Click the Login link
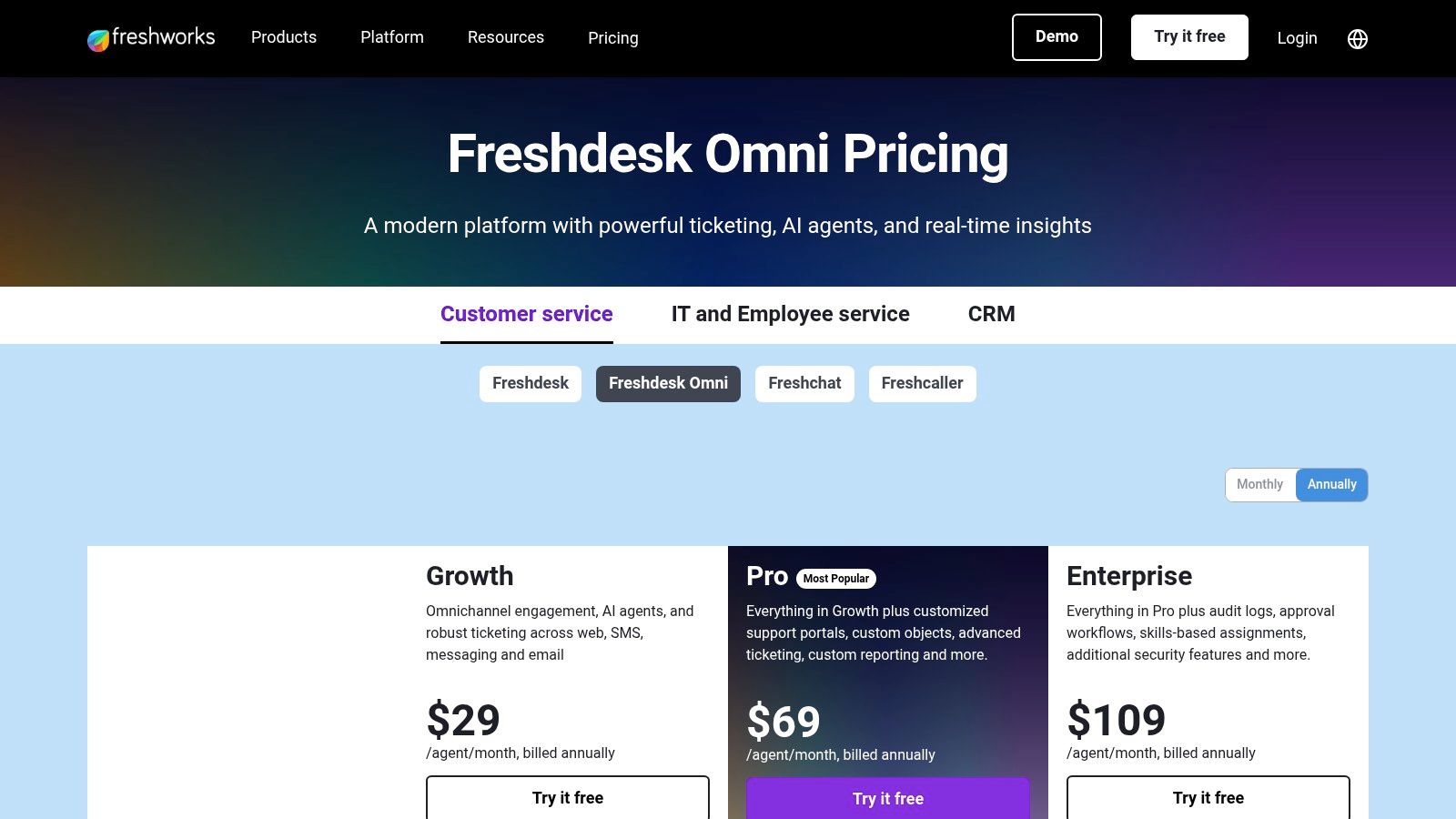The width and height of the screenshot is (1456, 819). [1297, 38]
